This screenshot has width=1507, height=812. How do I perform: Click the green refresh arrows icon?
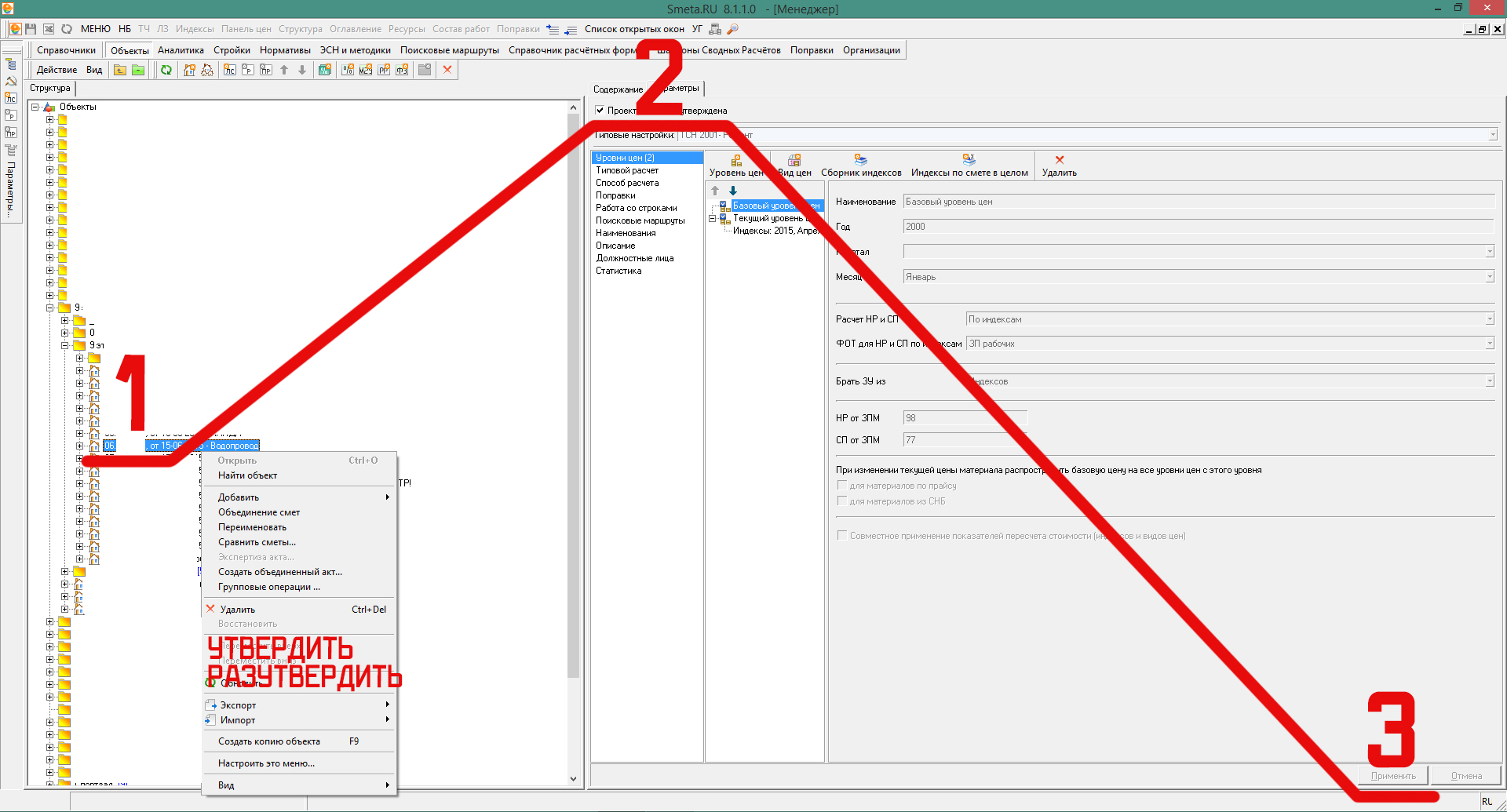point(166,70)
